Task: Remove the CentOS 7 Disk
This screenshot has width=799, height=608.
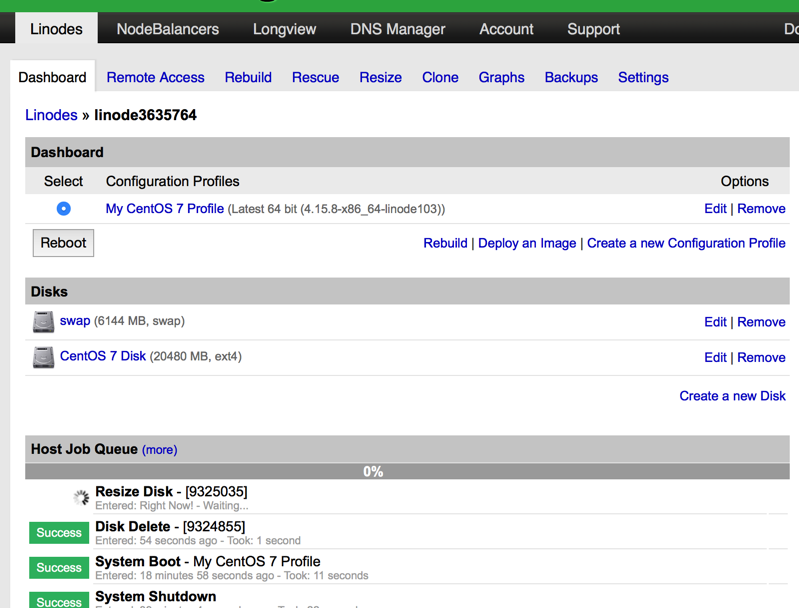Action: pyautogui.click(x=761, y=357)
